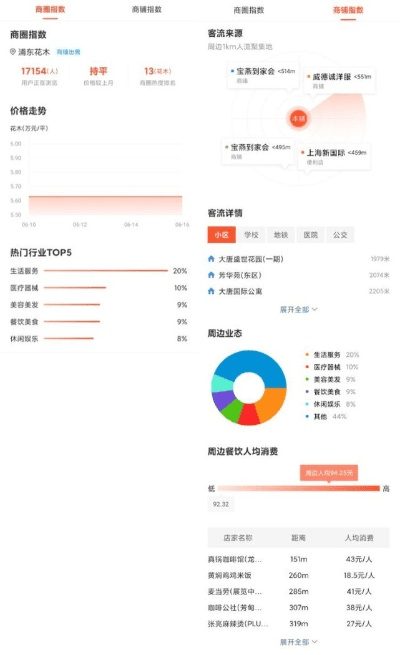Click the 06-12 date label on price chart
The width and height of the screenshot is (400, 655).
[80, 225]
